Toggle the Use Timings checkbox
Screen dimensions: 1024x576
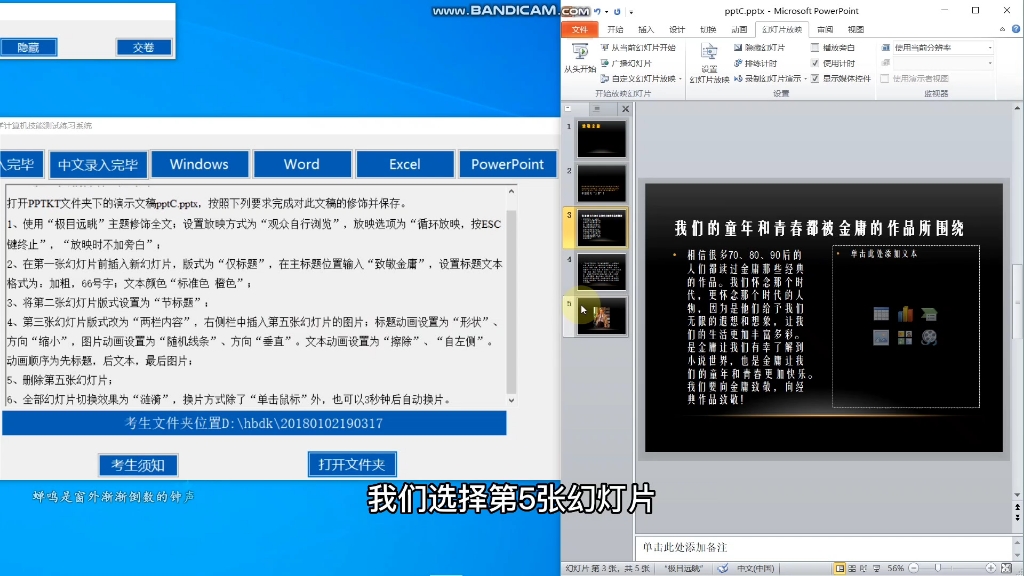[815, 63]
